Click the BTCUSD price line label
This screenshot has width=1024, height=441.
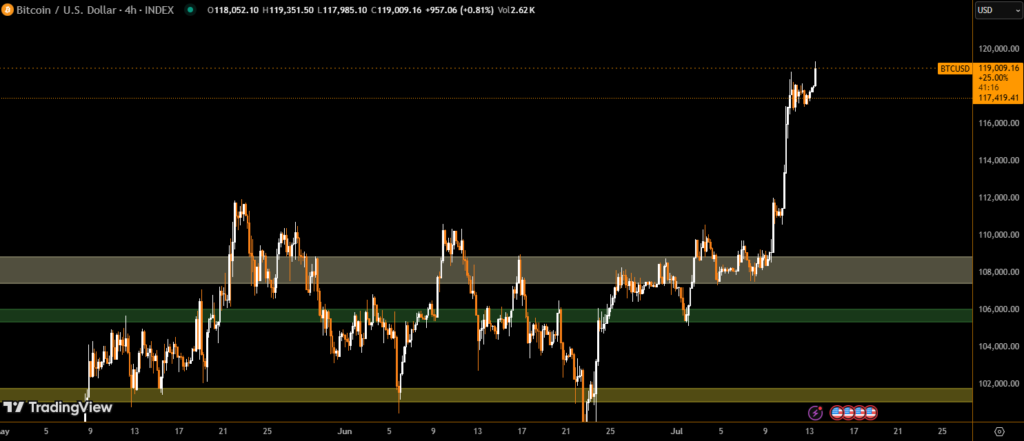coord(953,68)
